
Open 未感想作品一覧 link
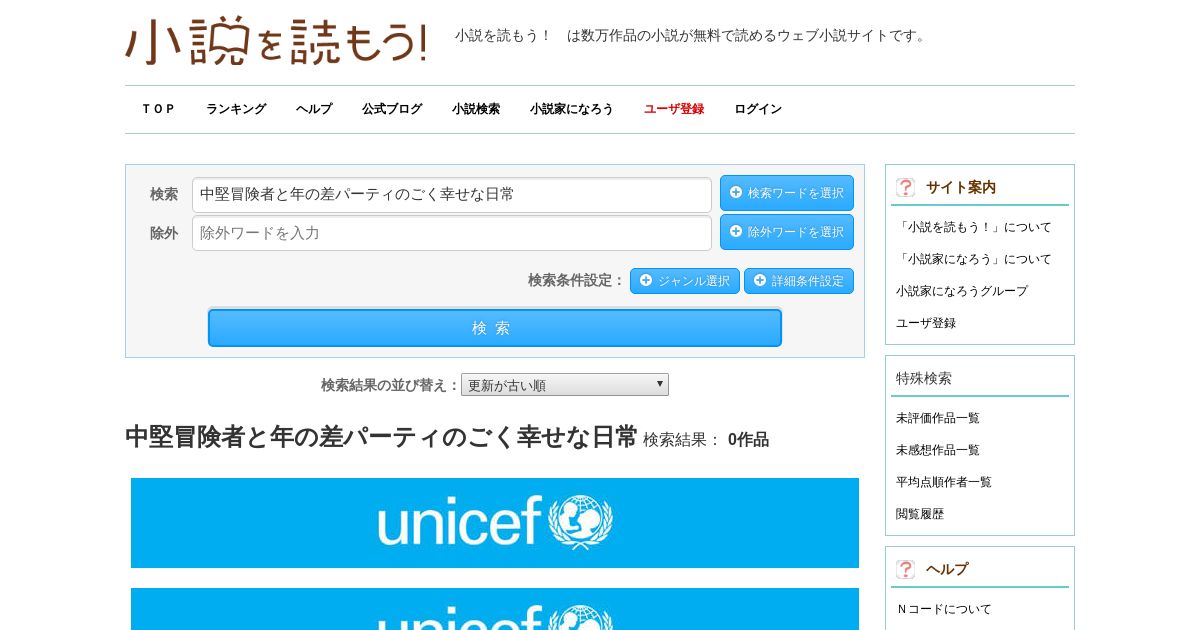[x=938, y=450]
